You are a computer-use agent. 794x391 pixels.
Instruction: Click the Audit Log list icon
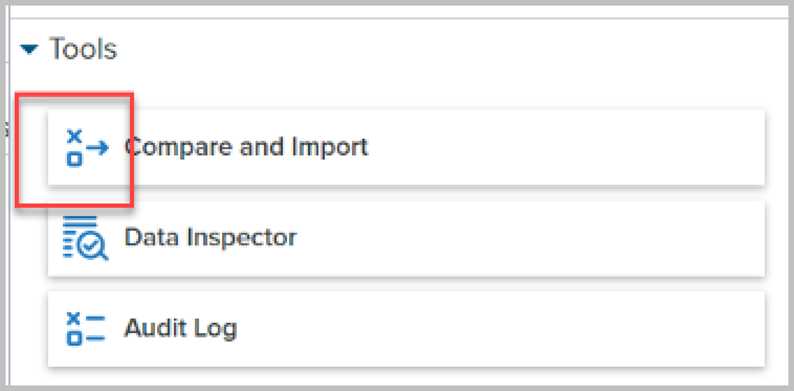click(x=86, y=328)
